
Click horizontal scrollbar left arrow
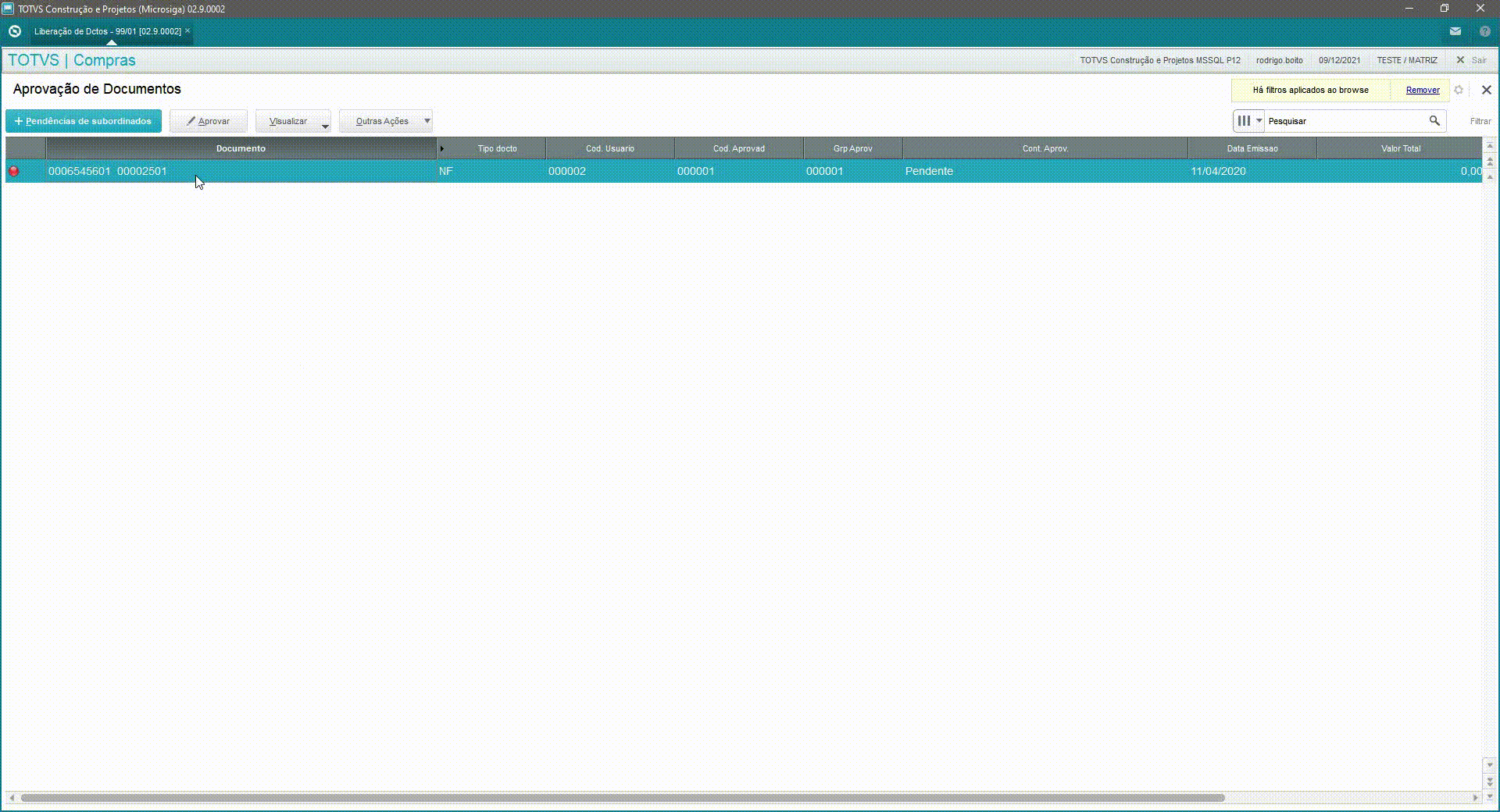(x=12, y=798)
